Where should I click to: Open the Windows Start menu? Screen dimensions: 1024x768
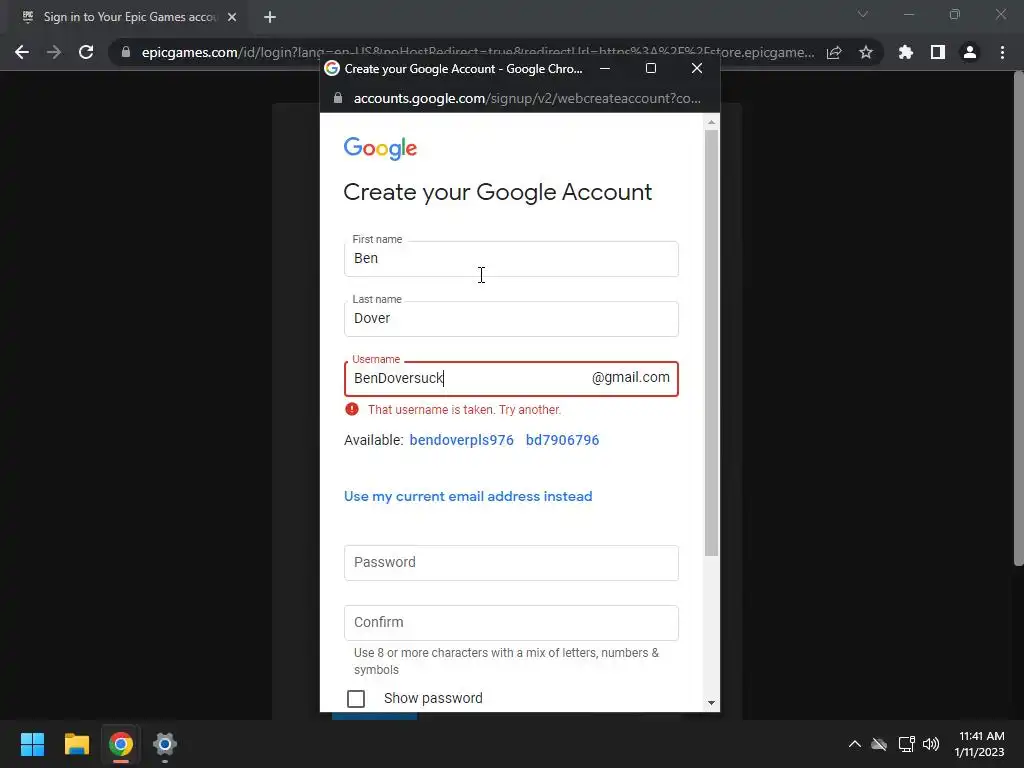32,744
